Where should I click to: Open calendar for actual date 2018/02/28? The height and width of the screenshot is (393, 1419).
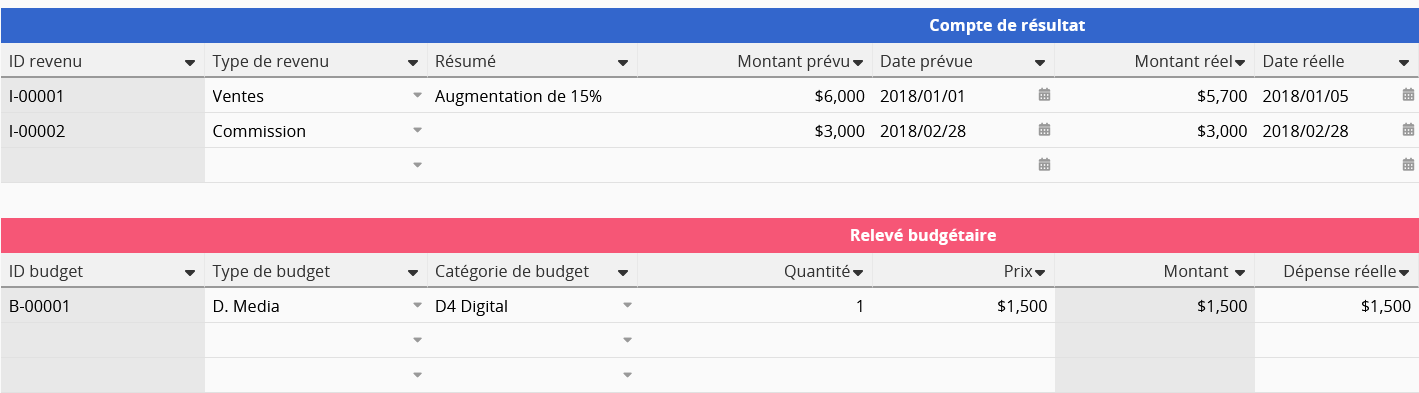[1408, 130]
